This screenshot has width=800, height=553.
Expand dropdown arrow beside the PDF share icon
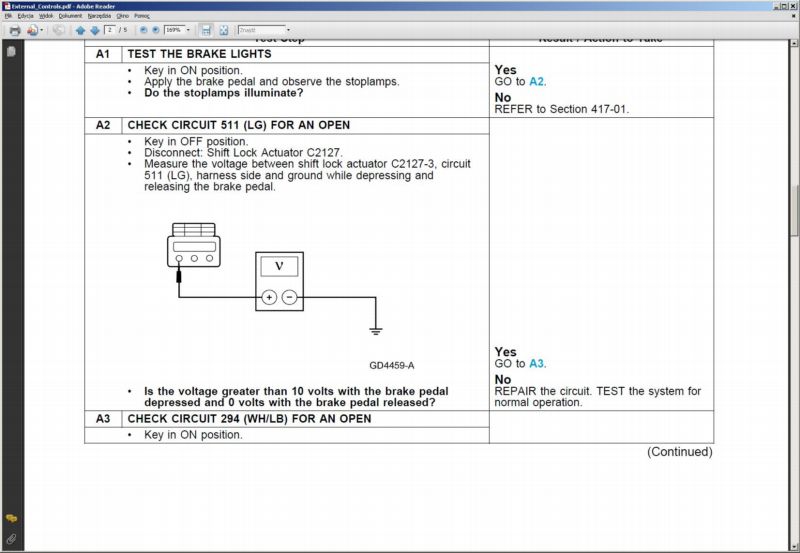pyautogui.click(x=42, y=30)
